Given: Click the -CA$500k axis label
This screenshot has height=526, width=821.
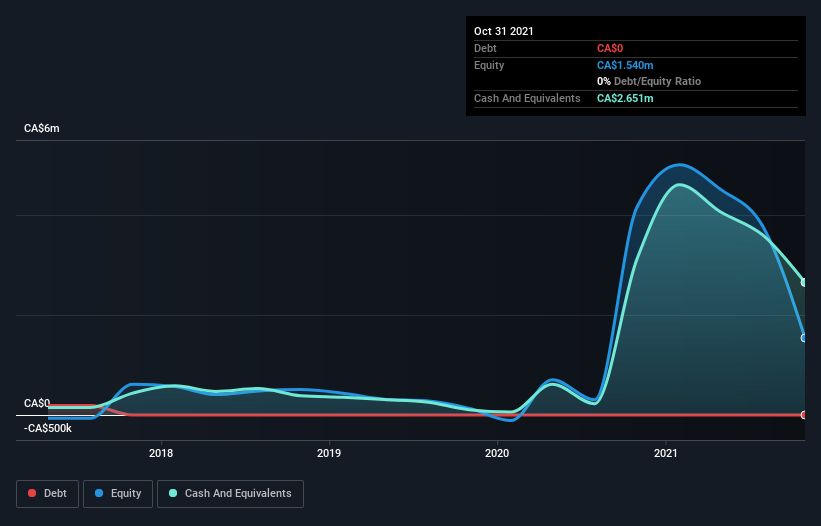Looking at the screenshot, I should (x=48, y=428).
